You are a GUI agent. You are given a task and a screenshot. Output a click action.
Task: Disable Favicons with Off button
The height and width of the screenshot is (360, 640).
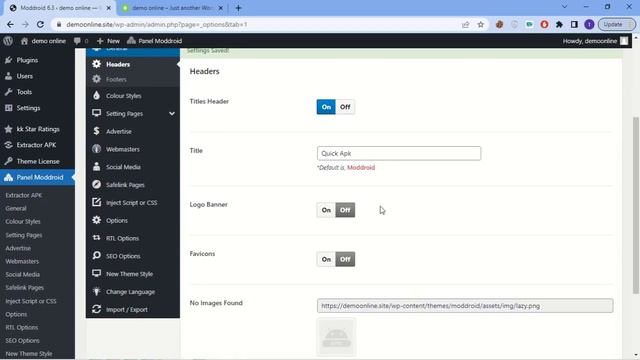345,259
